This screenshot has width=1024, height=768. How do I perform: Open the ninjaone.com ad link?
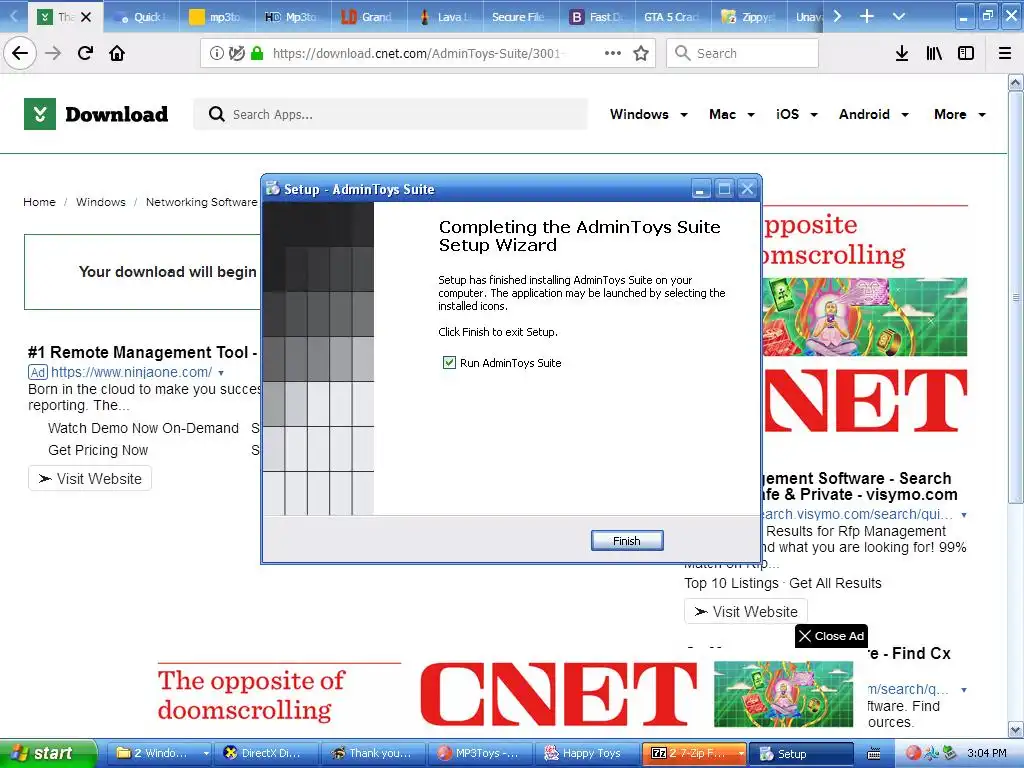click(131, 372)
